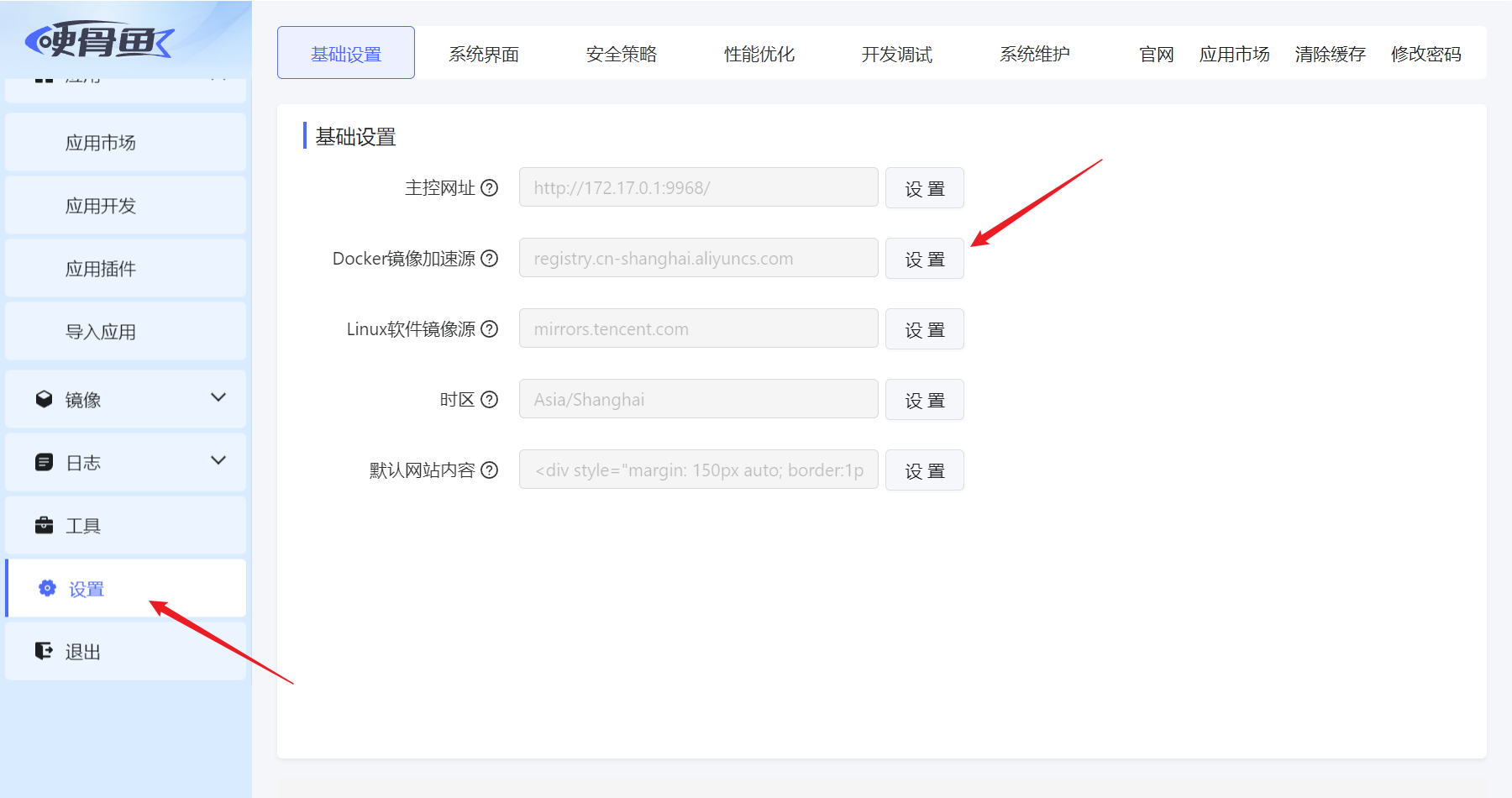Show help for Linux软件镜像源
This screenshot has height=798, width=1512.
490,329
